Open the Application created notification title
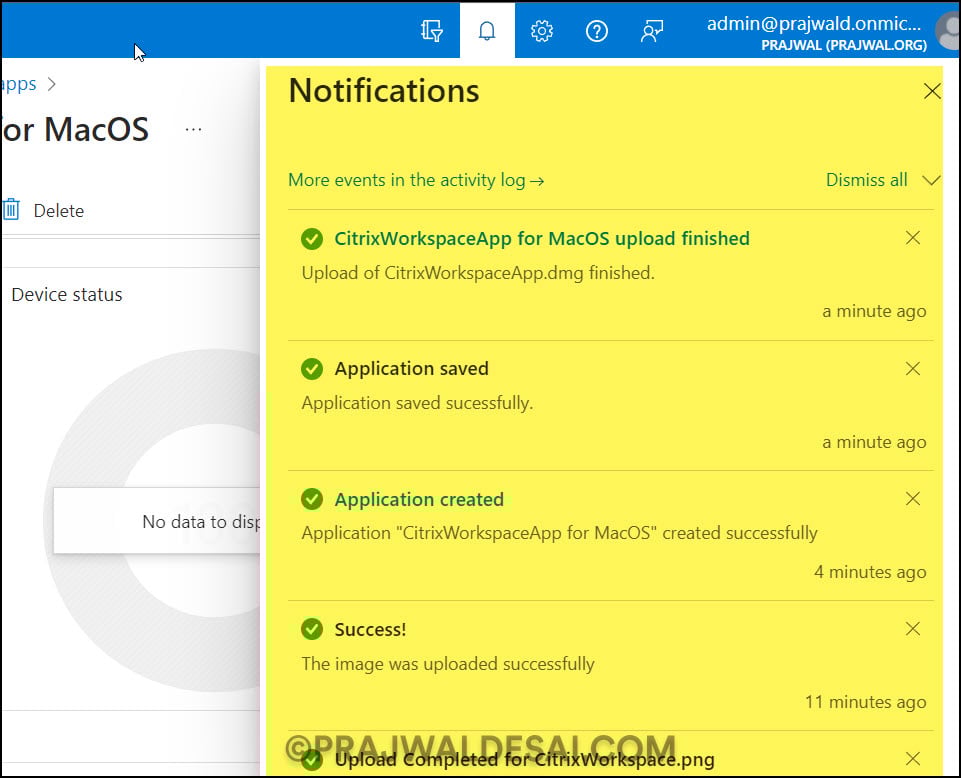The height and width of the screenshot is (778, 961). click(419, 500)
